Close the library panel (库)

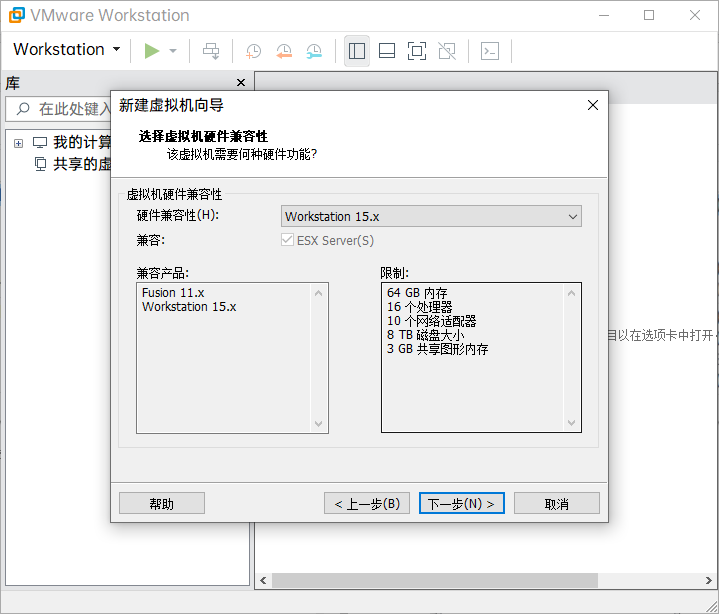pyautogui.click(x=241, y=83)
